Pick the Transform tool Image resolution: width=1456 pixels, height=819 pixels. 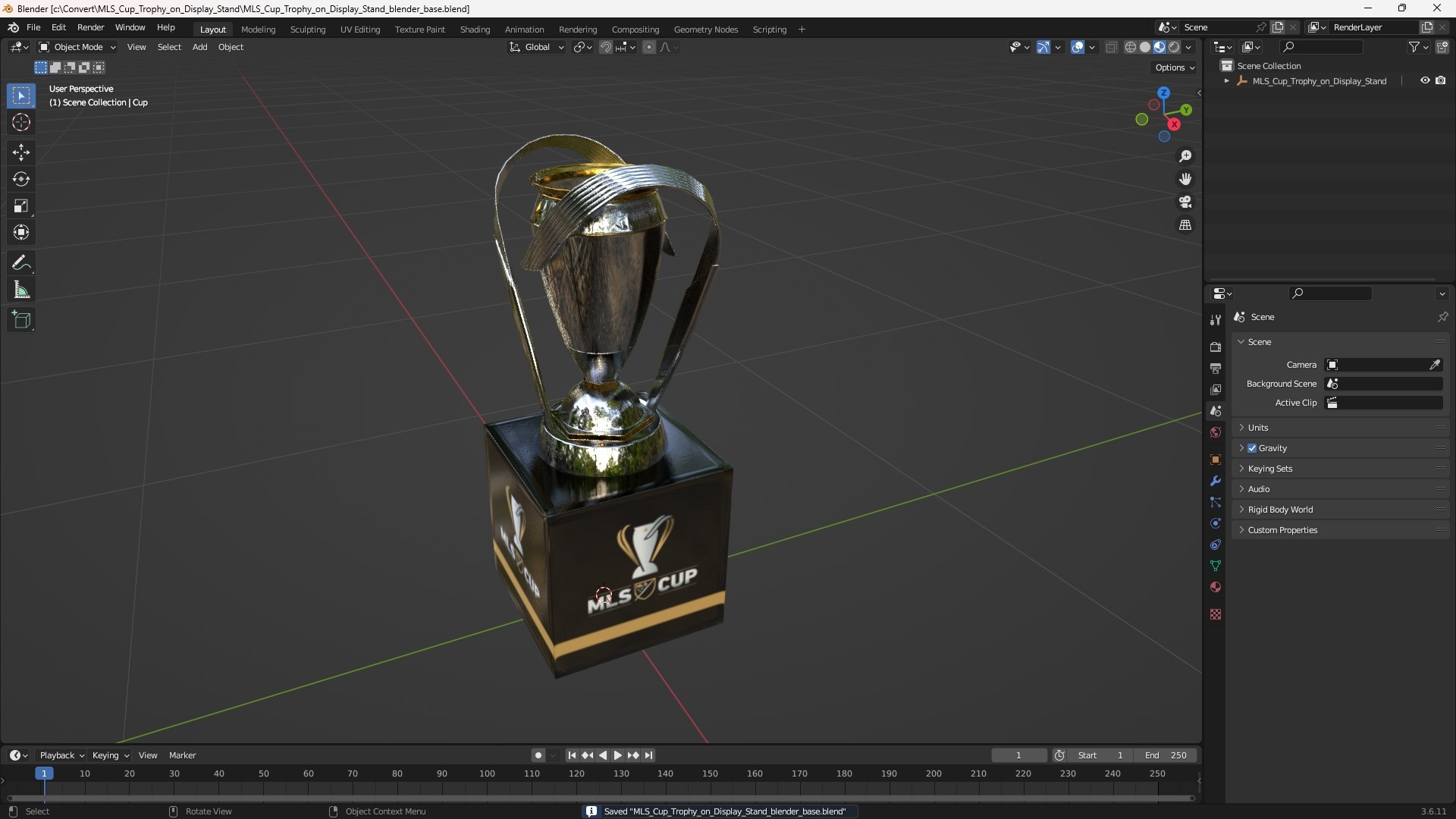21,232
